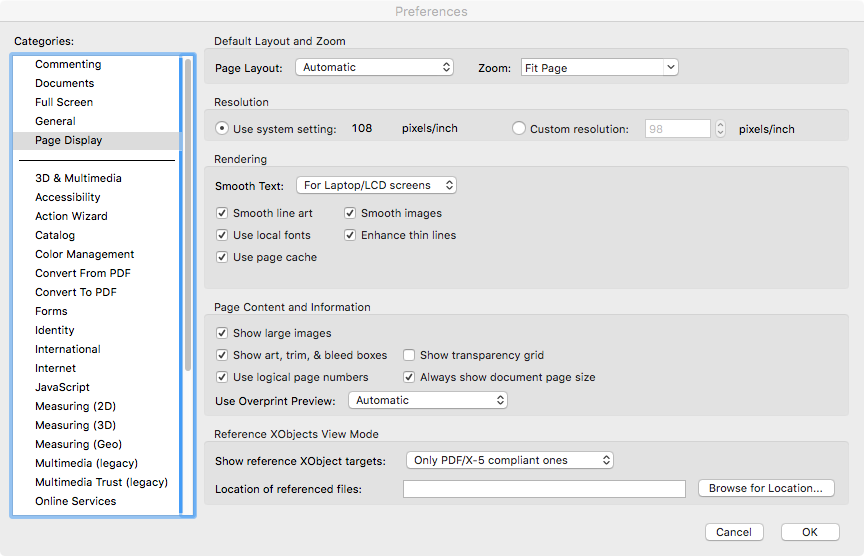The image size is (864, 556).
Task: Open the Zoom combo box arrow
Action: coord(671,67)
